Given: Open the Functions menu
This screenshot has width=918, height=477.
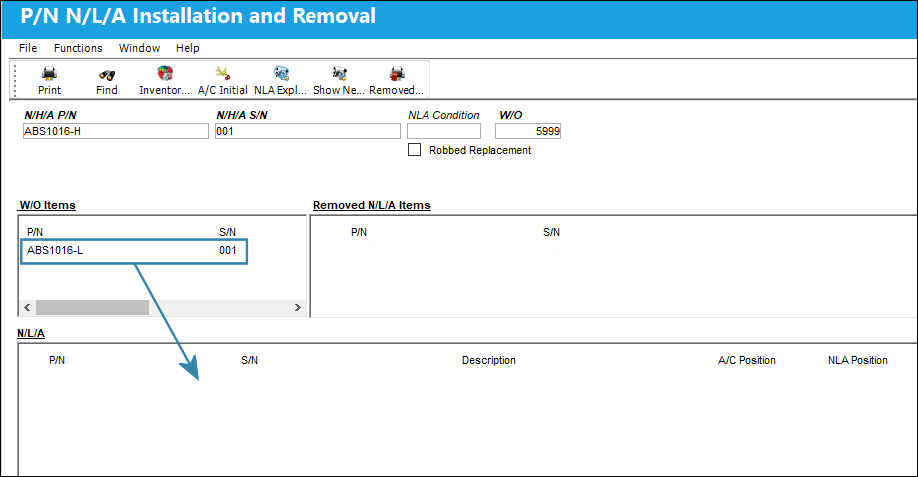Looking at the screenshot, I should [x=78, y=48].
